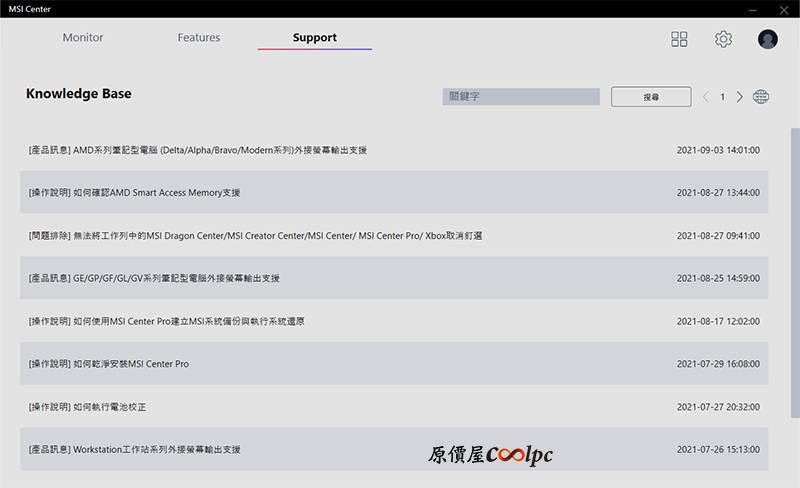
Task: Click the globe language icon
Action: pos(761,96)
